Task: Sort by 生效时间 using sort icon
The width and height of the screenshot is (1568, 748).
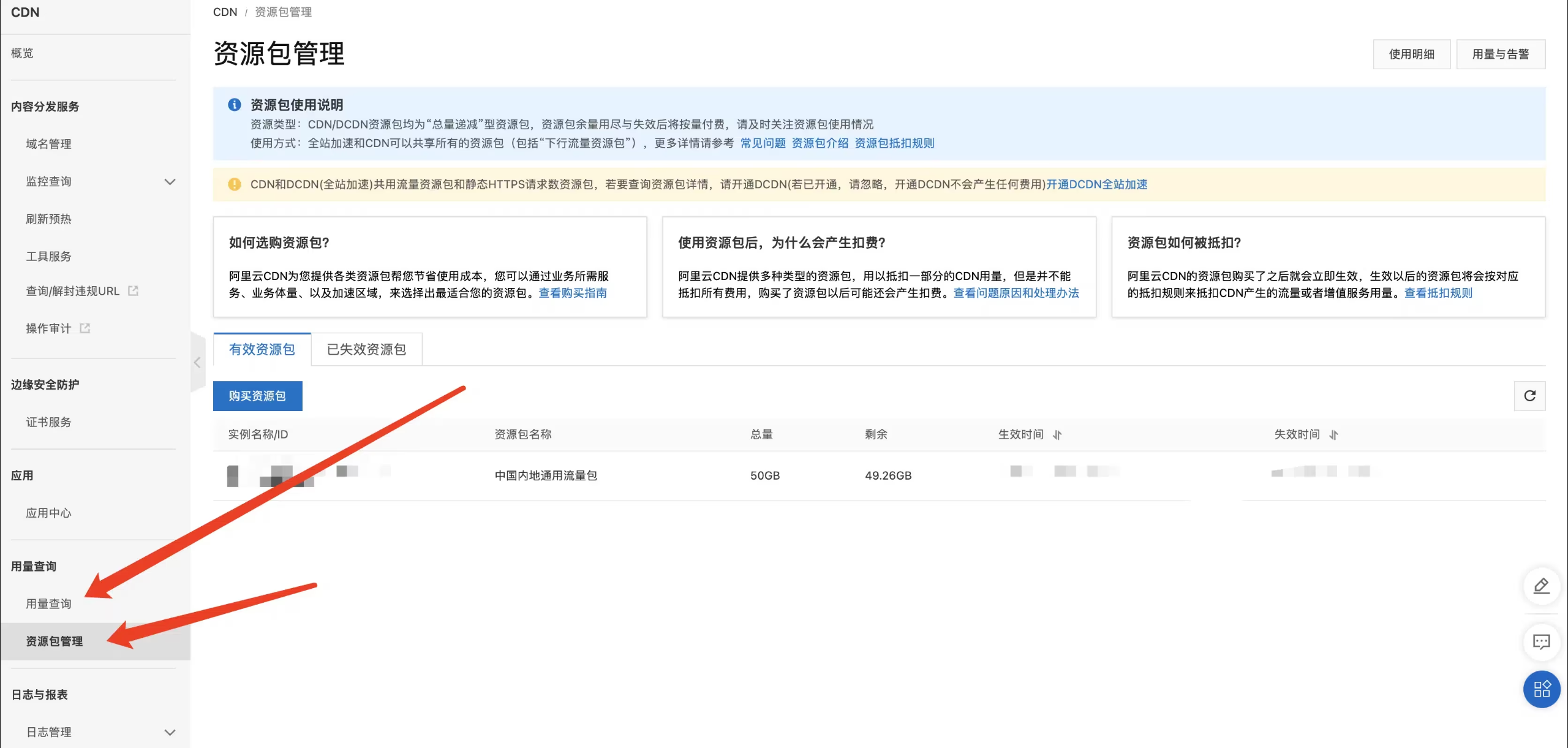Action: (1057, 435)
